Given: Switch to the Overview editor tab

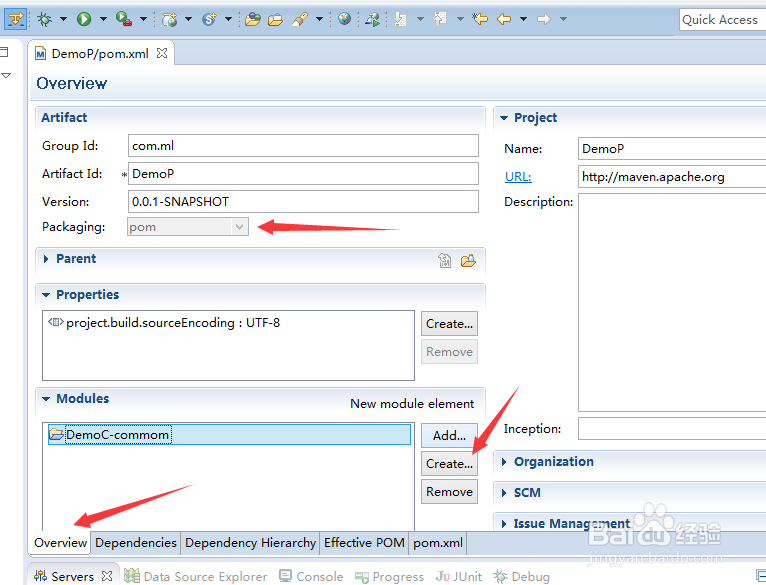Looking at the screenshot, I should (60, 543).
